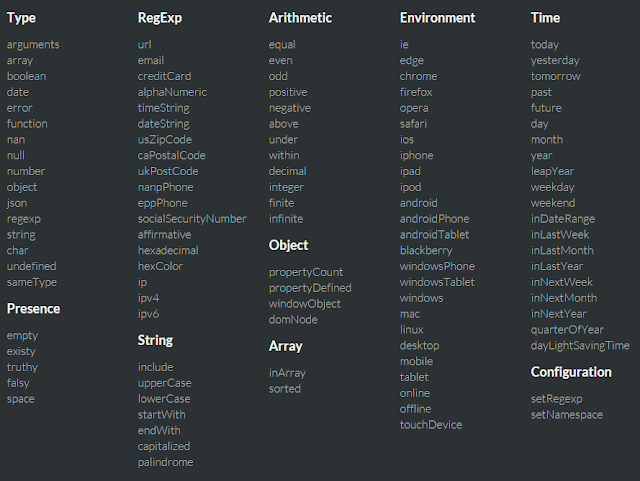The width and height of the screenshot is (640, 481).
Task: Open the leapYear time check
Action: (x=552, y=171)
